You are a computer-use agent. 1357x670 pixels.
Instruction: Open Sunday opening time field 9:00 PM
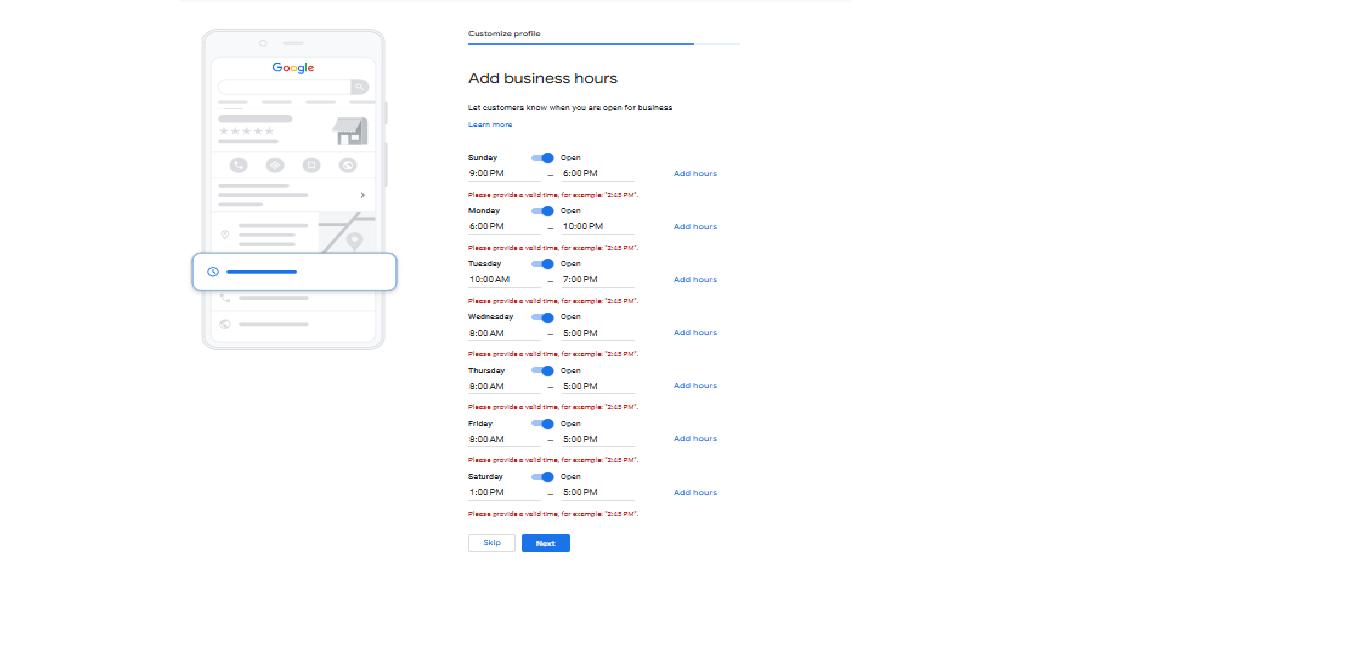pos(504,174)
